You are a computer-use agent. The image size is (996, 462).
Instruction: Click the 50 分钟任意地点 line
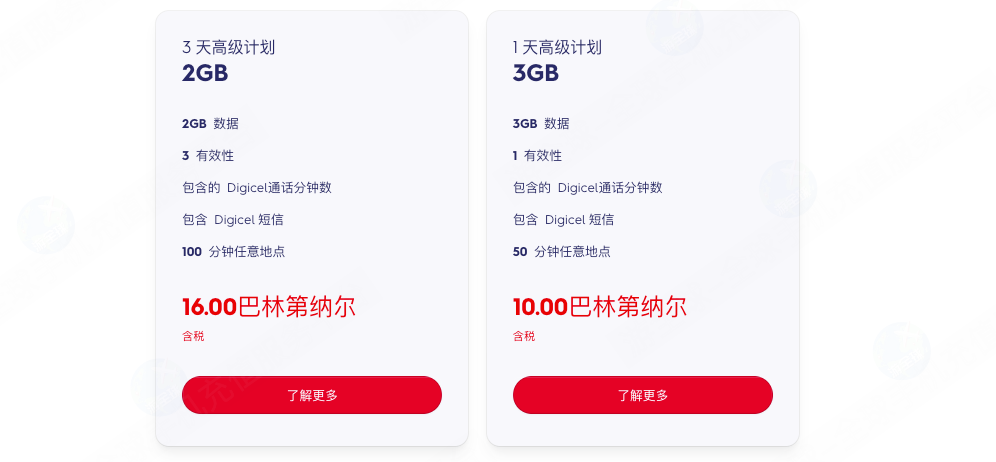[x=562, y=252]
